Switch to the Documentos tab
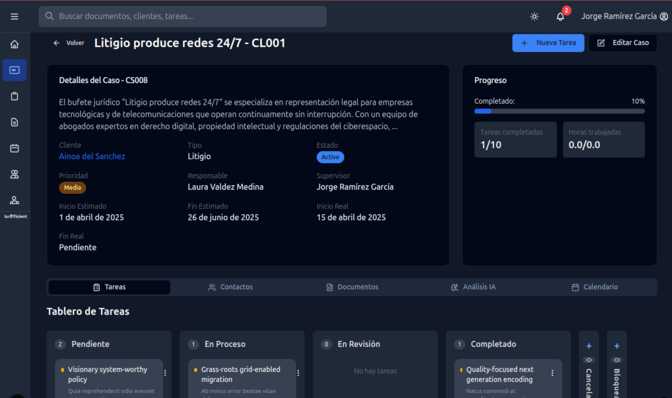The width and height of the screenshot is (672, 398). [x=352, y=287]
